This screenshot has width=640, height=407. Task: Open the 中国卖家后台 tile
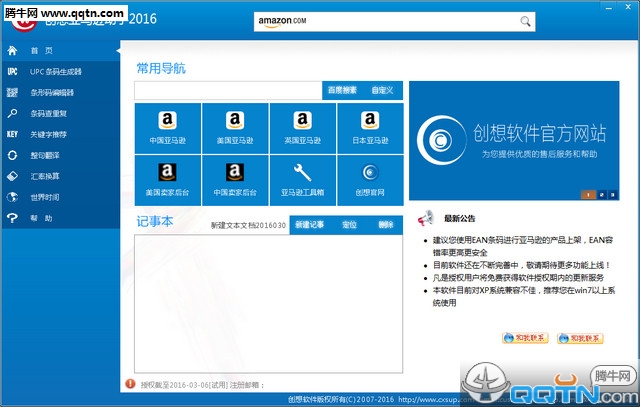coord(235,180)
